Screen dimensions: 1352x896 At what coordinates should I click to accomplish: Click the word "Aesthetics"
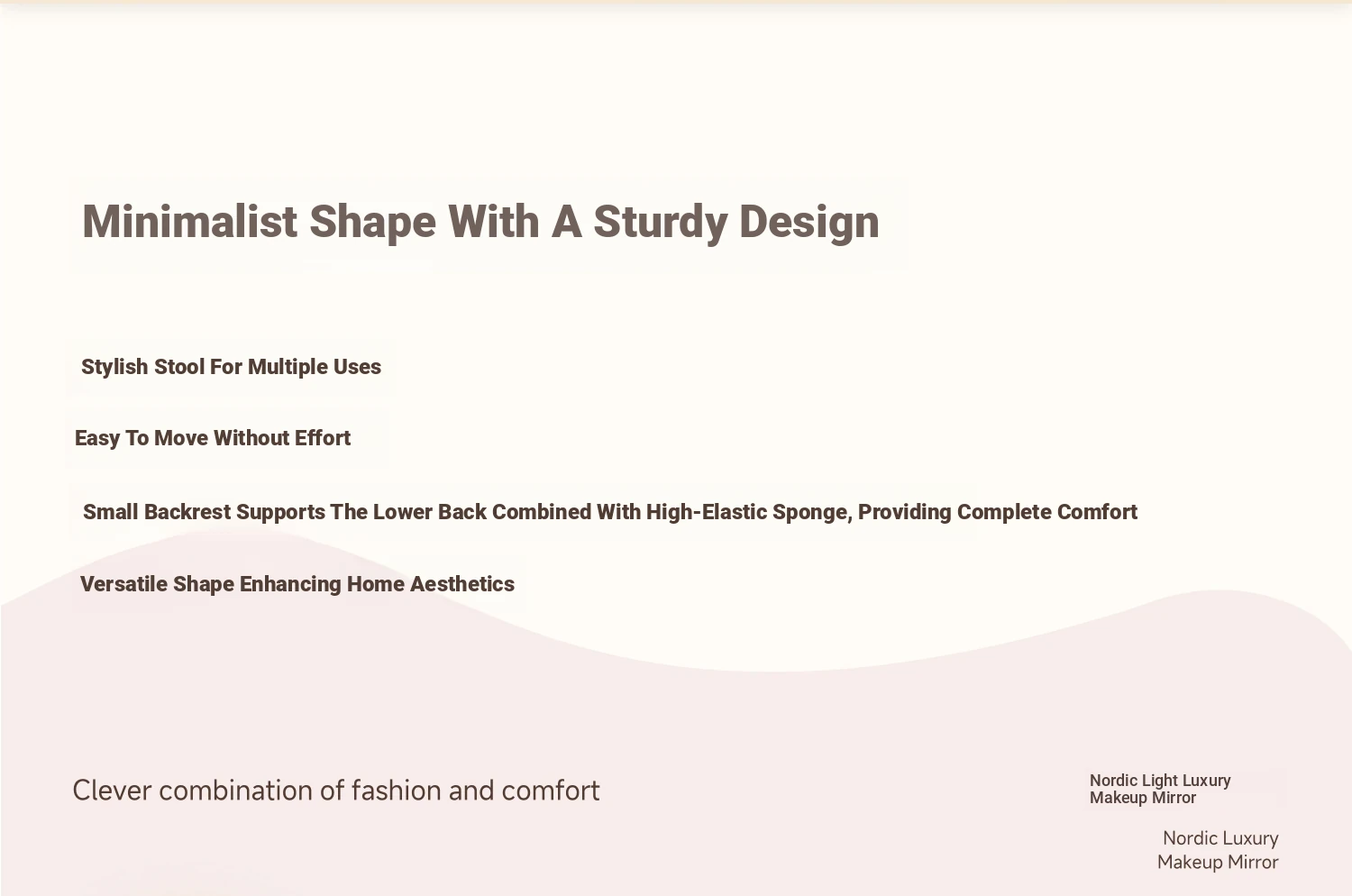point(462,584)
